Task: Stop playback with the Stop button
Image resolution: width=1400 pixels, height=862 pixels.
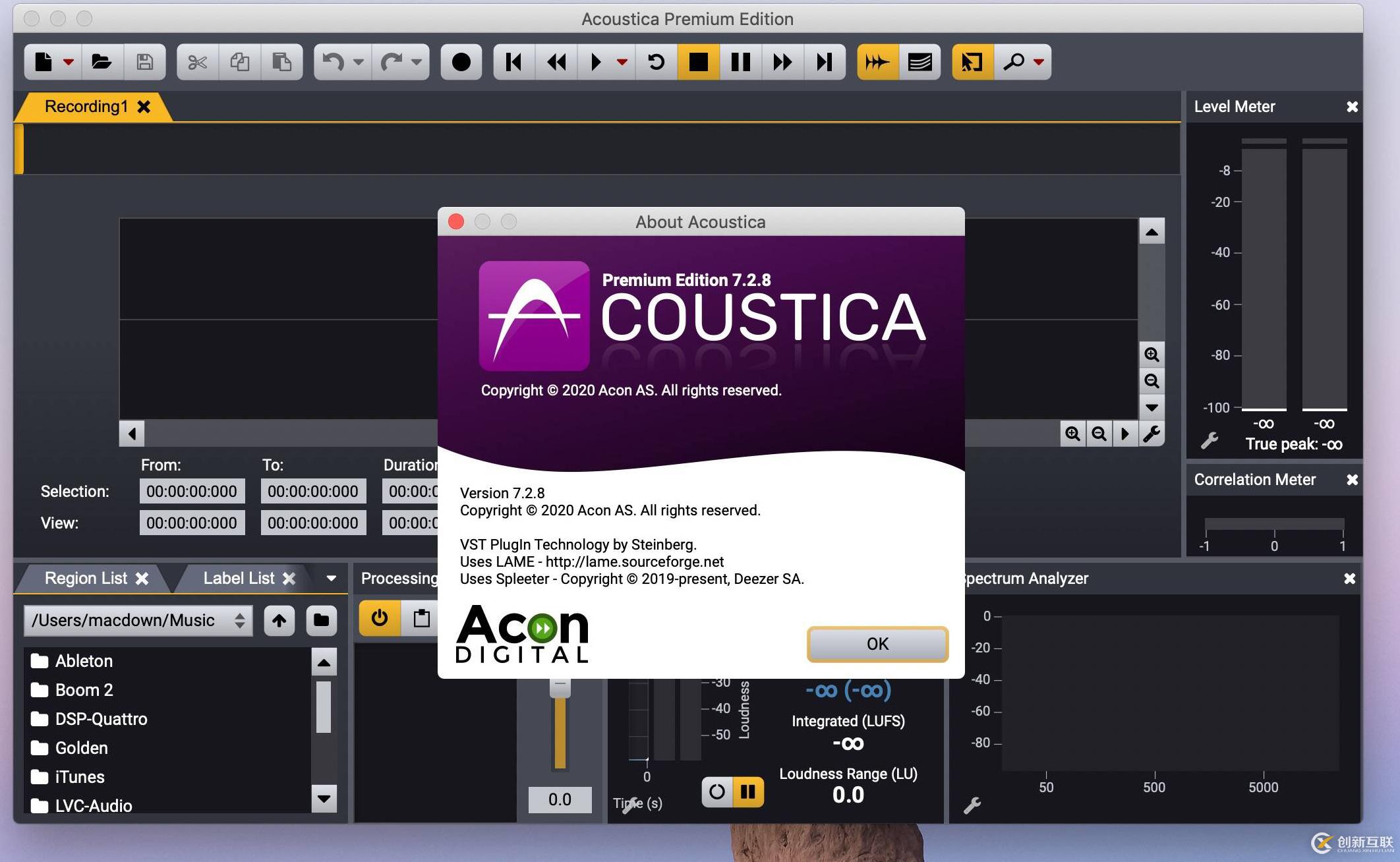Action: tap(699, 62)
